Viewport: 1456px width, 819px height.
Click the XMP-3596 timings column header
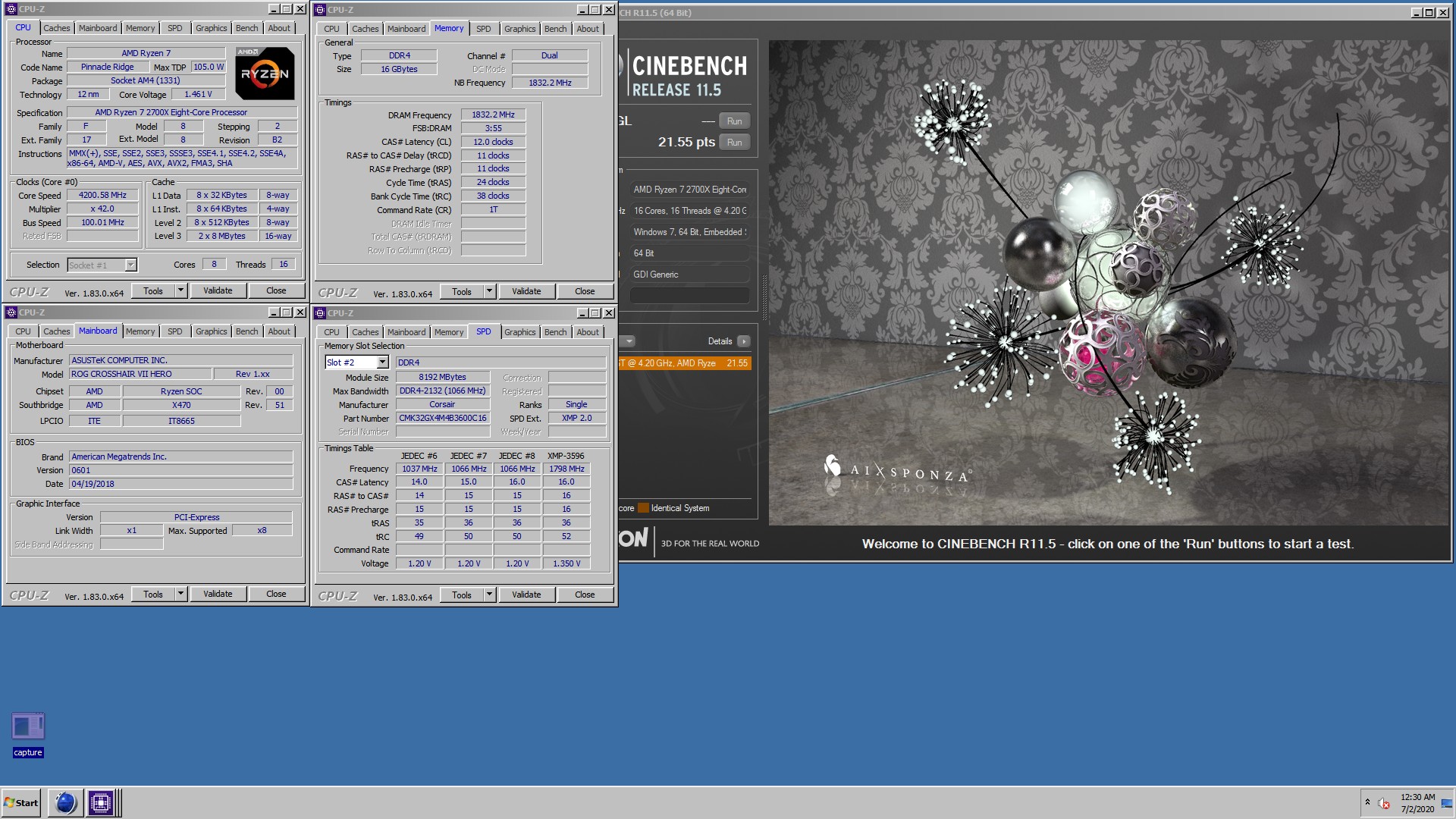pos(566,456)
